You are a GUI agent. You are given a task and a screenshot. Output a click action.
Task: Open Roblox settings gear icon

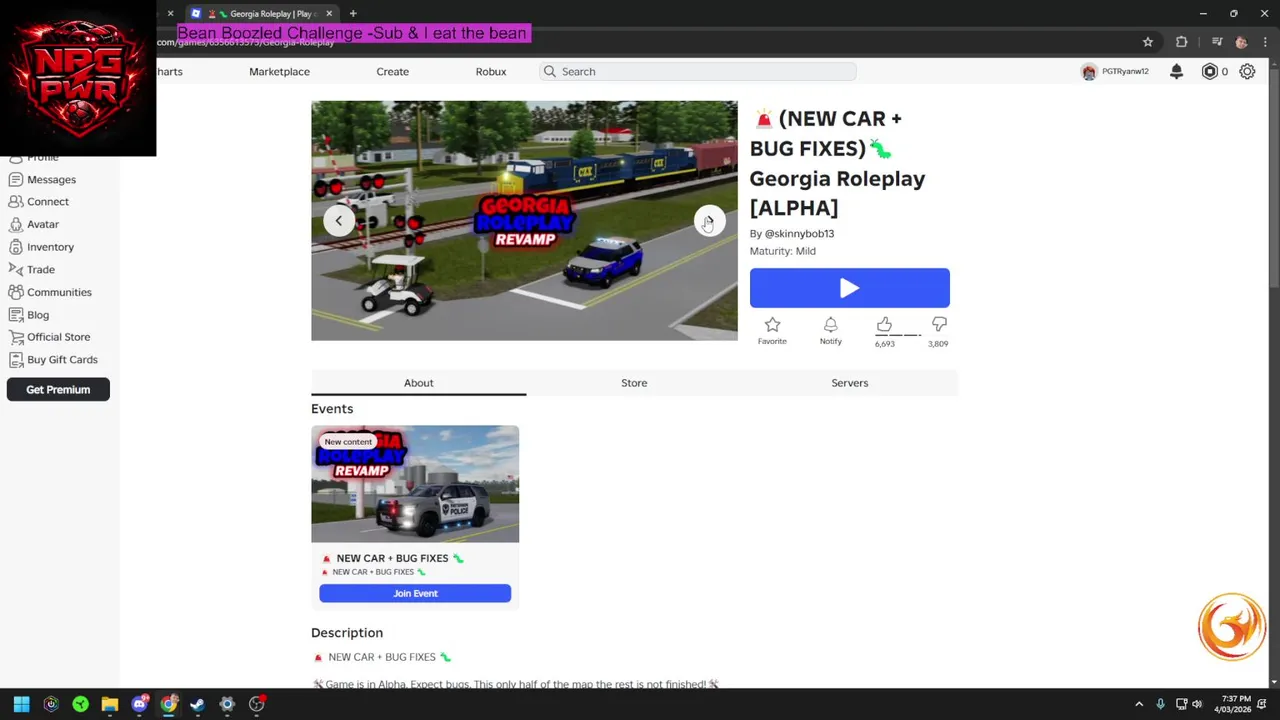click(x=1247, y=71)
